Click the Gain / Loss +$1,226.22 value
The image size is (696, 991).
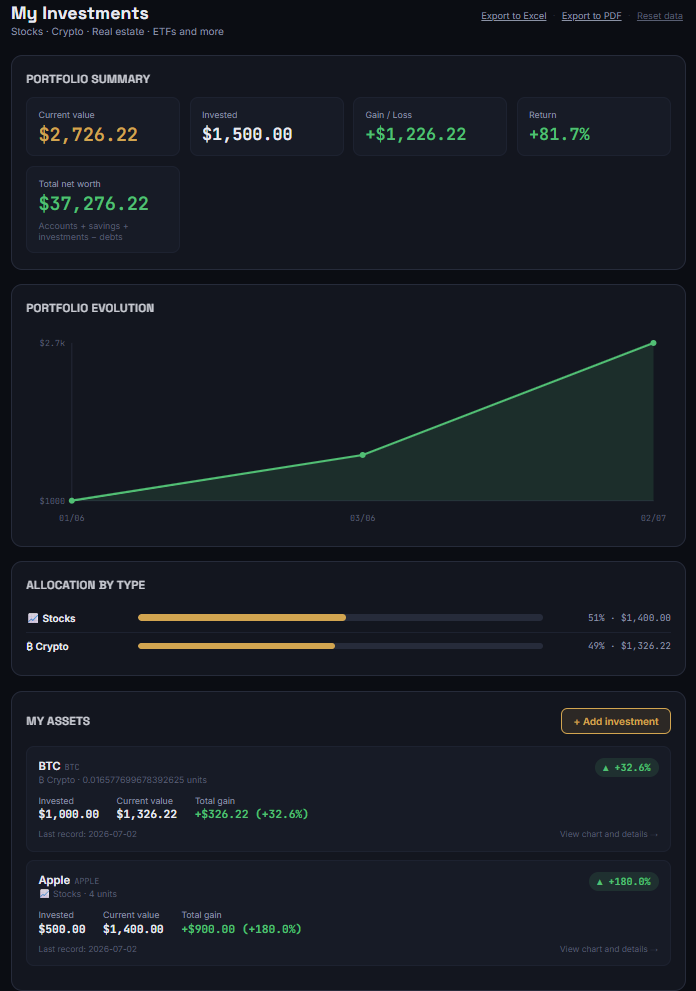416,134
